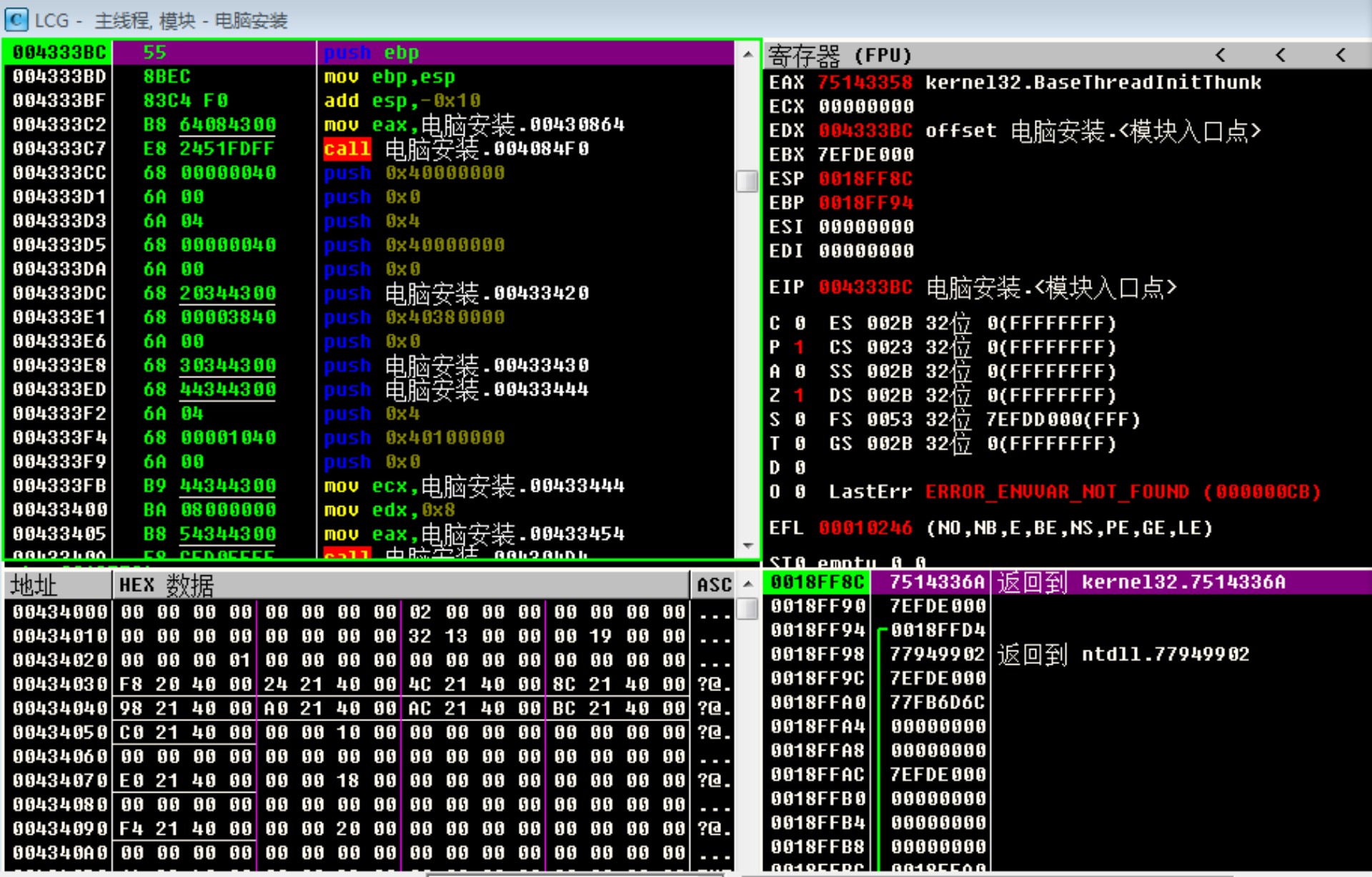Select the EAX register value 75143358
This screenshot has width=1372, height=877.
point(865,82)
